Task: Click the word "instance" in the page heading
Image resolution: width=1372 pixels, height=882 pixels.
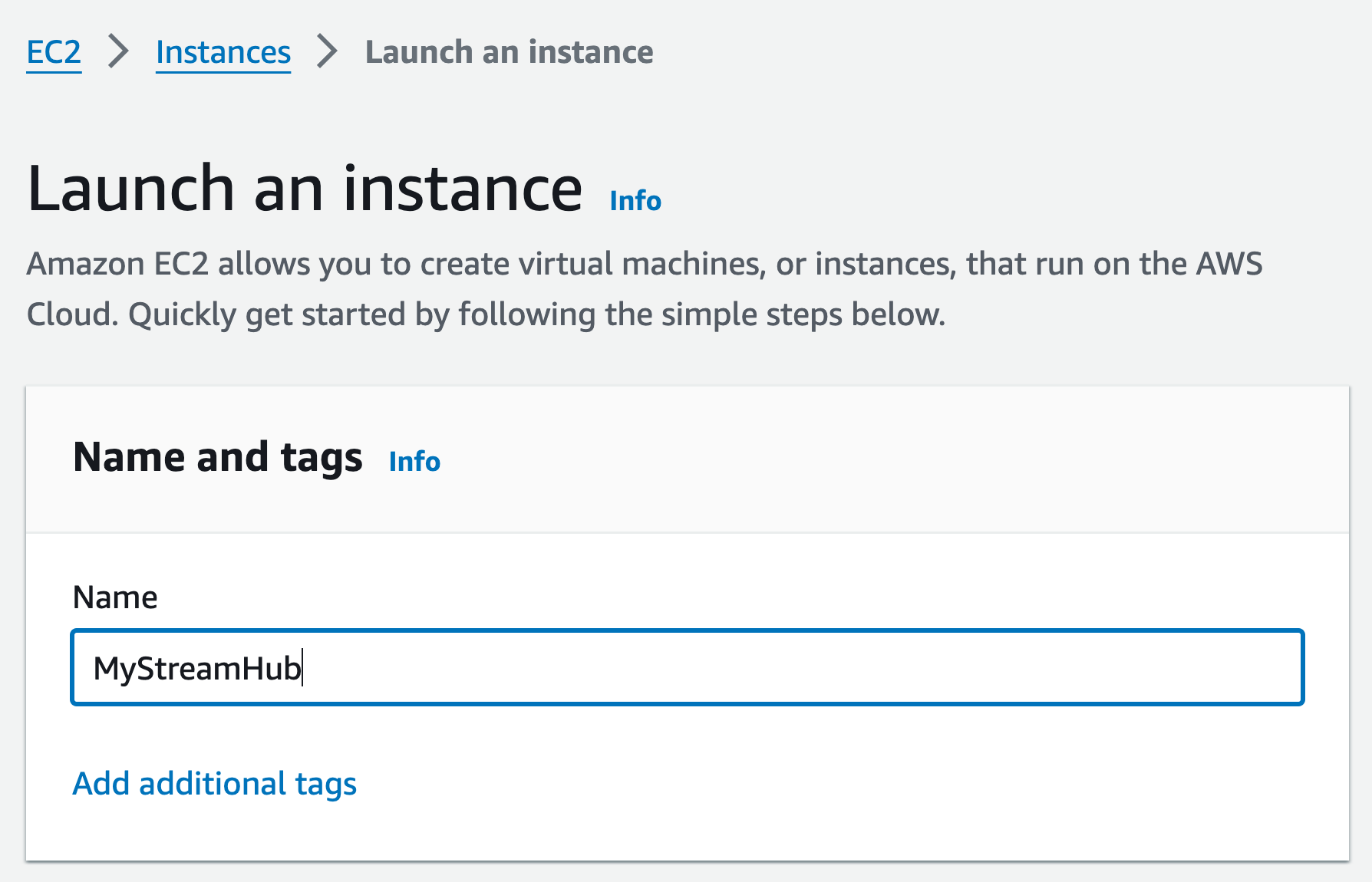Action: pos(463,189)
